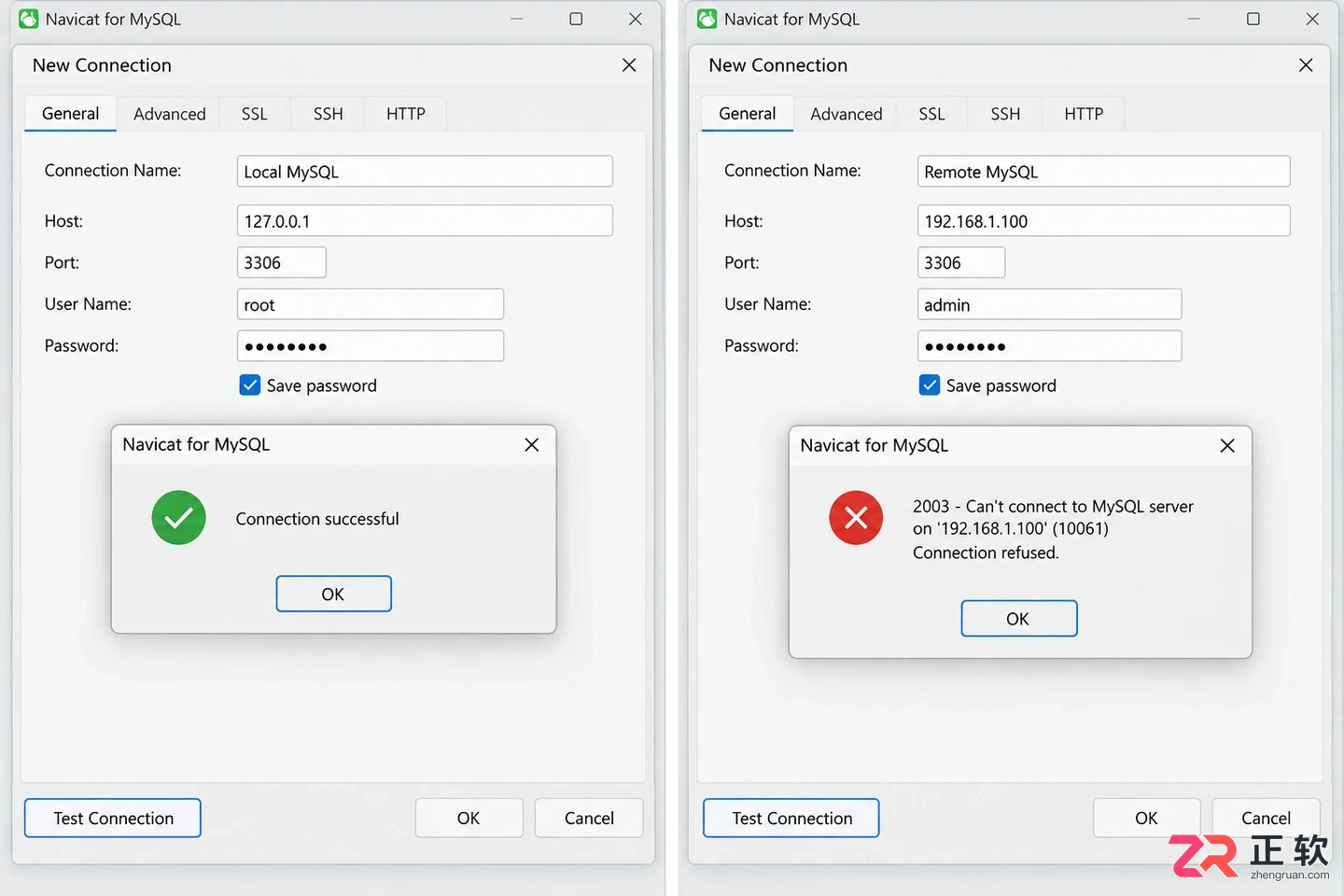The height and width of the screenshot is (896, 1344).
Task: Click User Name field containing admin
Action: pos(1050,305)
